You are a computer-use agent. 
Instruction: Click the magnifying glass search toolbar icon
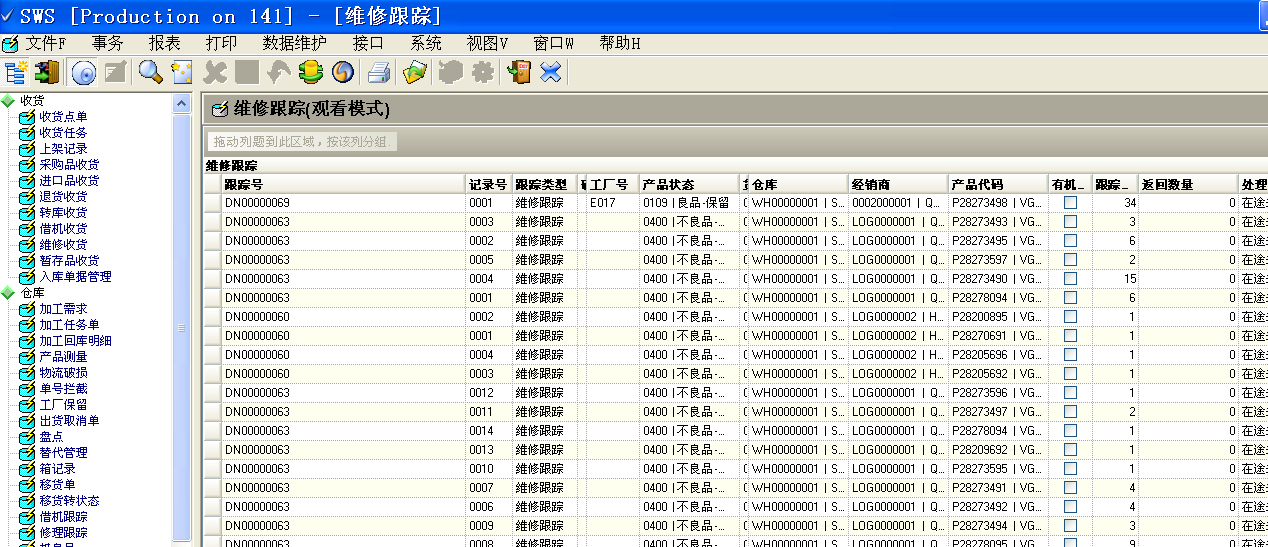[150, 72]
